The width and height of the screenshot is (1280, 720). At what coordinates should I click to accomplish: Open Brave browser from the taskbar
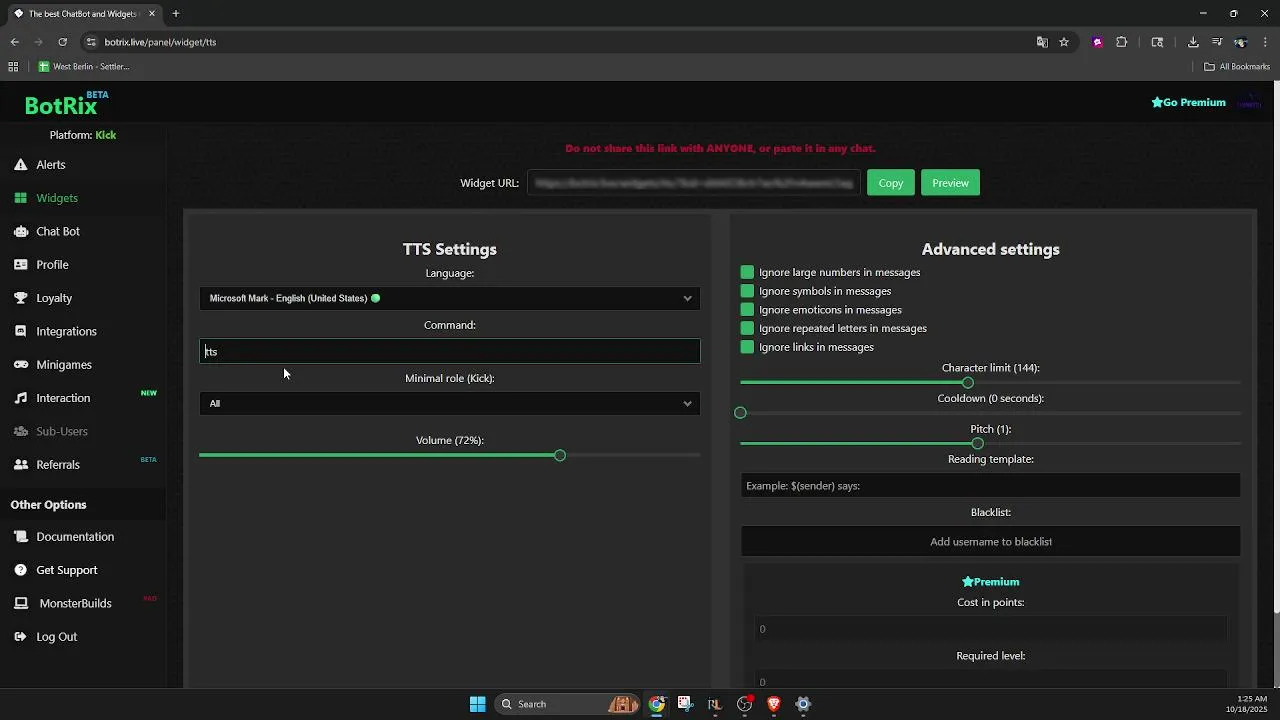click(x=773, y=704)
